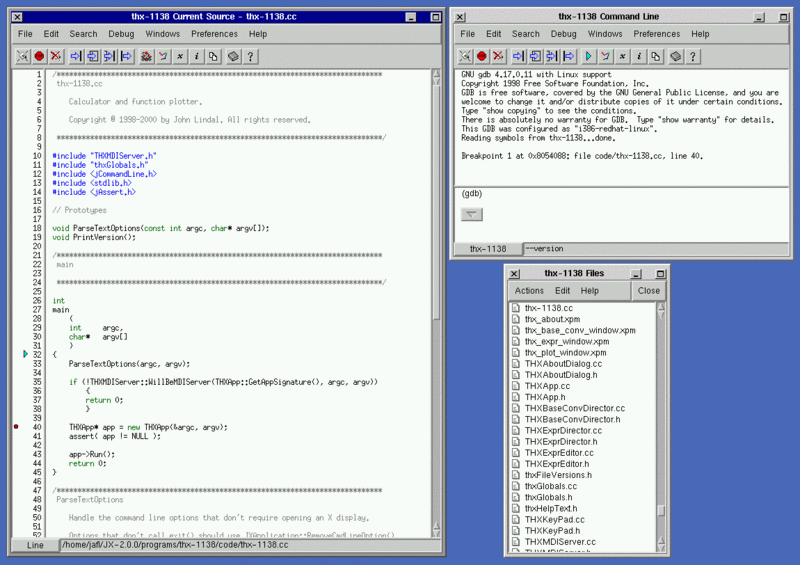800x565 pixels.
Task: Toggle the red breakpoint dot at line 40
Action: (16, 427)
